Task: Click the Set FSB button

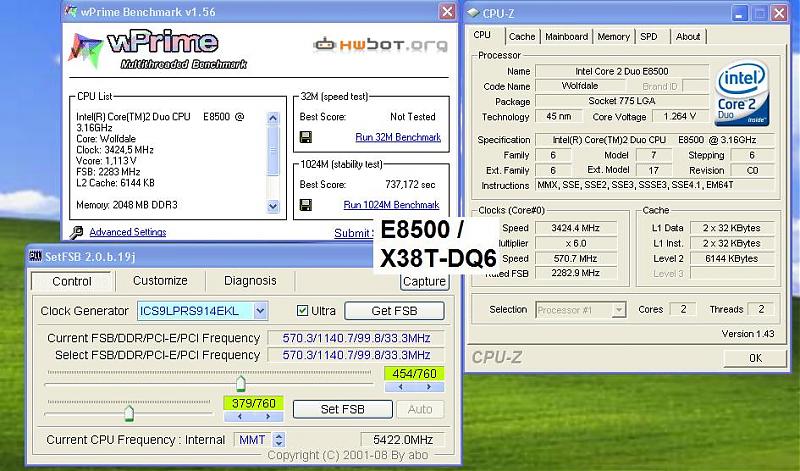Action: 342,409
